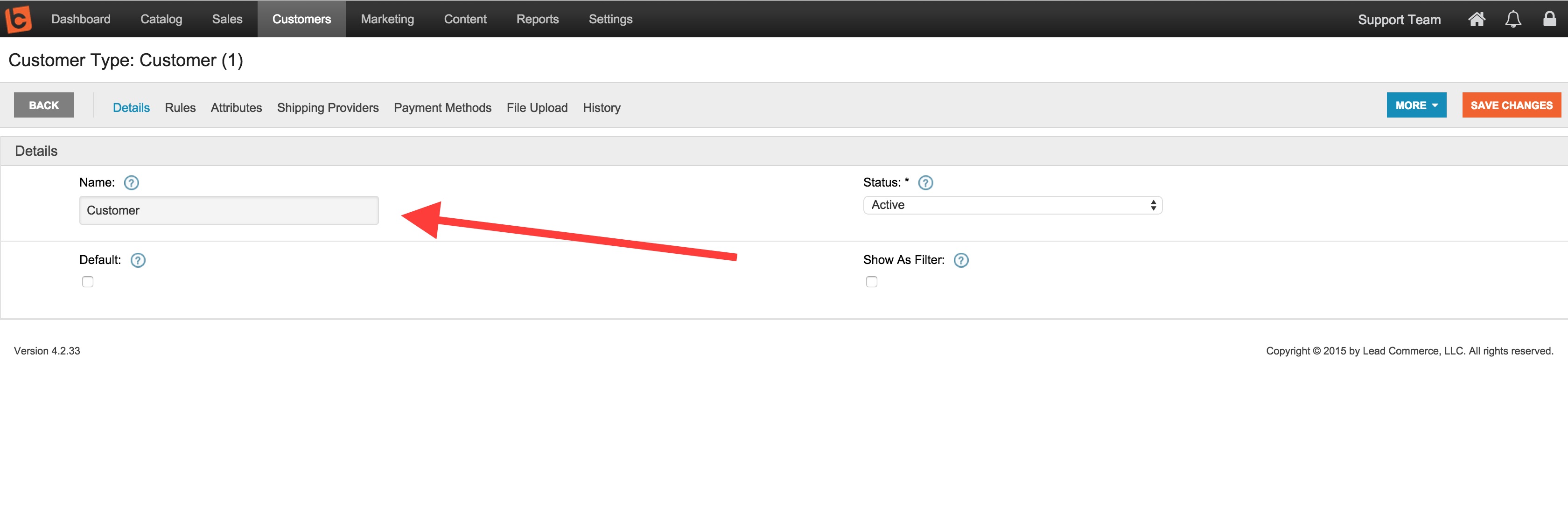The width and height of the screenshot is (1568, 514).
Task: Switch to the Rules tab
Action: click(180, 108)
